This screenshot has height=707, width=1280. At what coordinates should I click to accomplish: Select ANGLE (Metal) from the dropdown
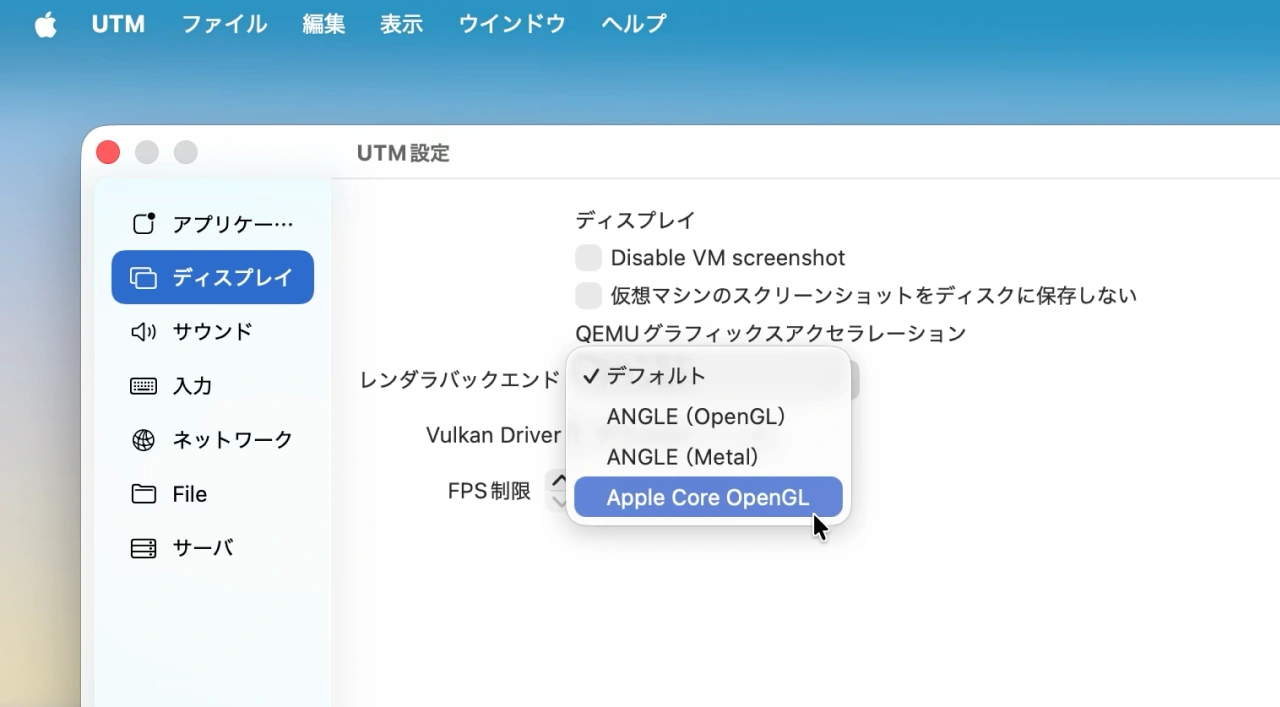pos(683,457)
